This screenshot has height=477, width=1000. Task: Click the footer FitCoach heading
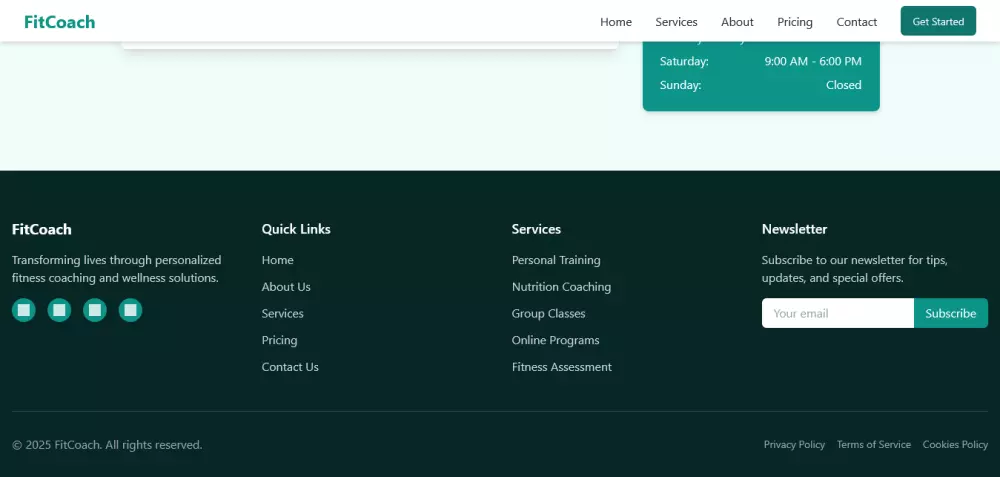coord(41,229)
